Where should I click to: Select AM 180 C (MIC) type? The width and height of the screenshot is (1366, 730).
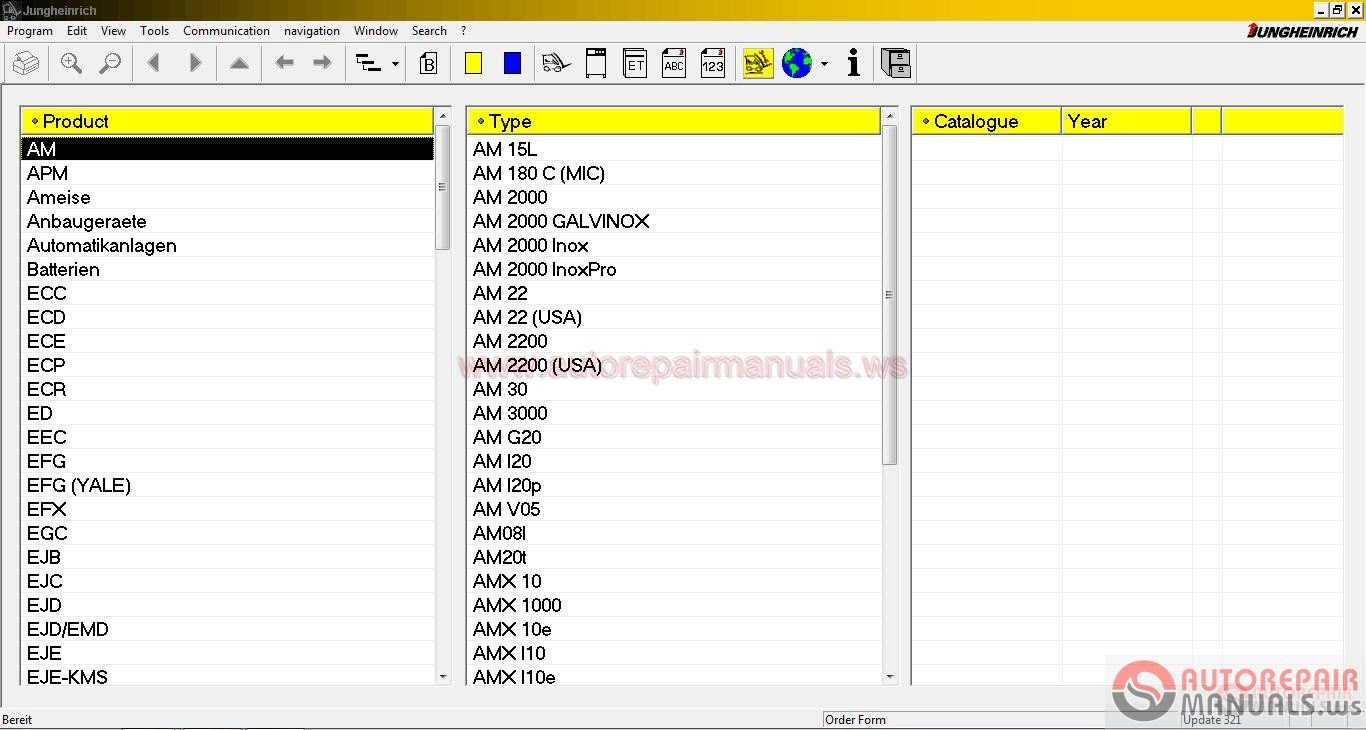[x=674, y=173]
